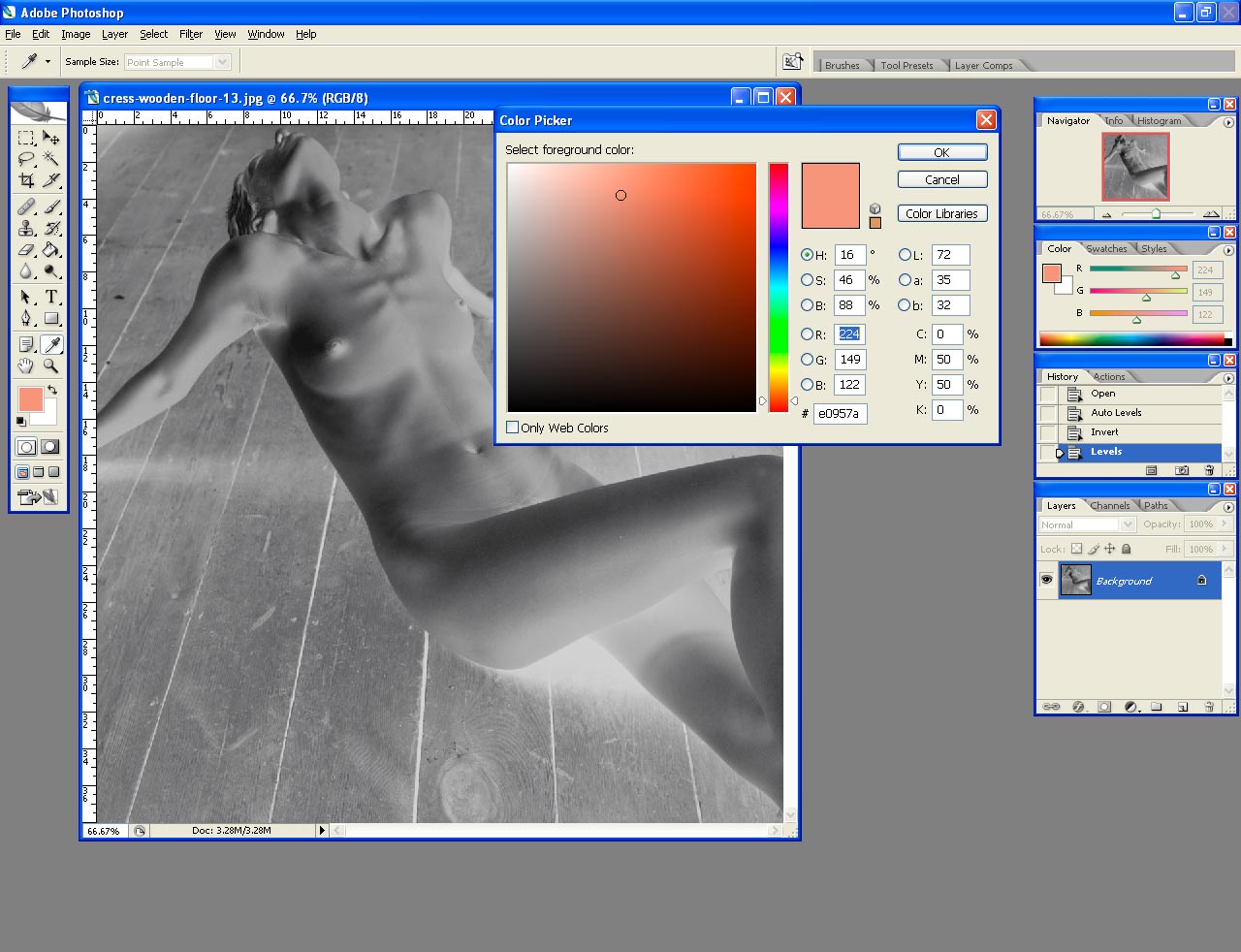This screenshot has width=1241, height=952.
Task: Enable the Only Web Colors checkbox
Action: 513,428
